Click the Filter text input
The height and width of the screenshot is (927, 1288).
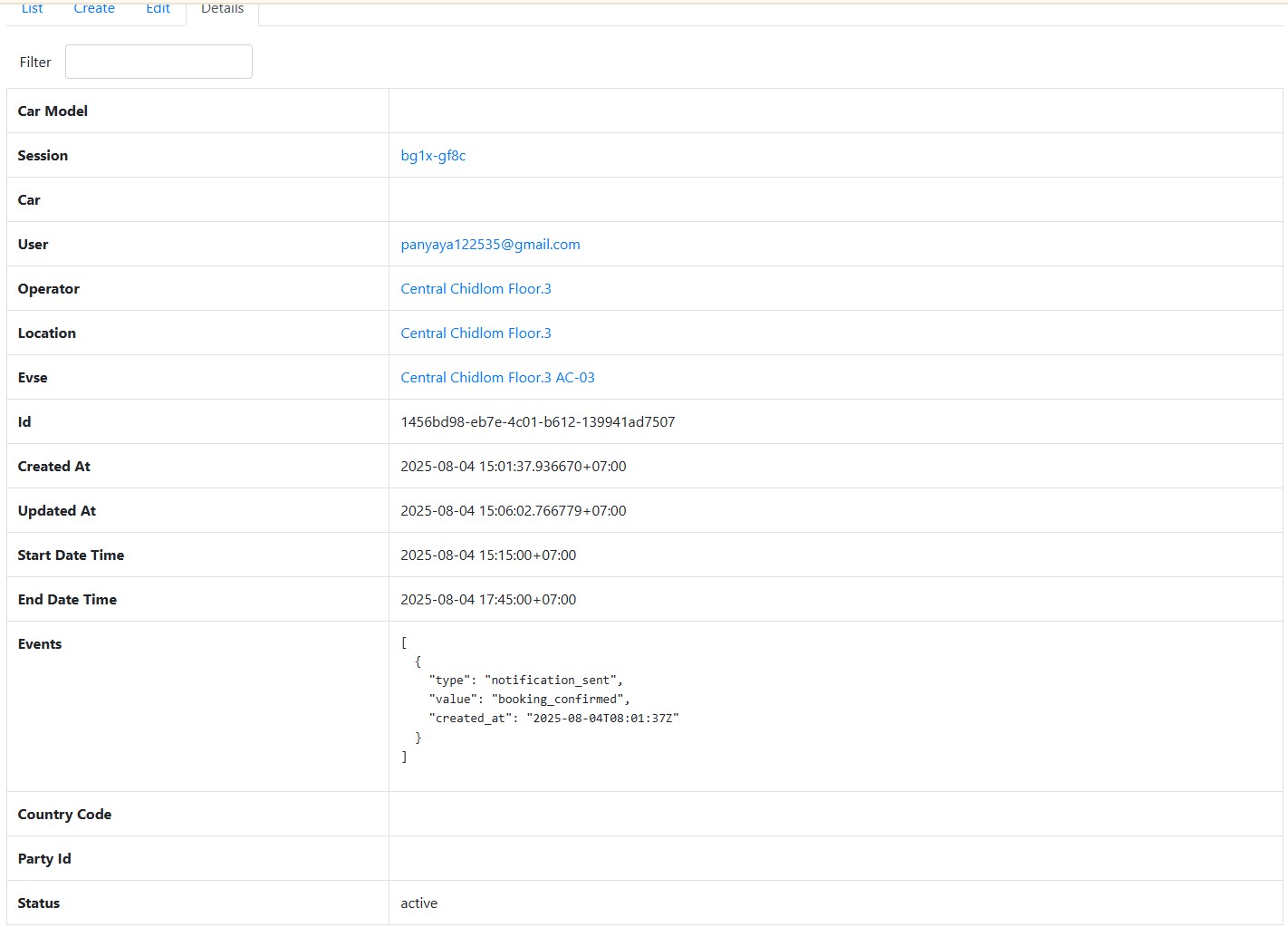[x=159, y=62]
